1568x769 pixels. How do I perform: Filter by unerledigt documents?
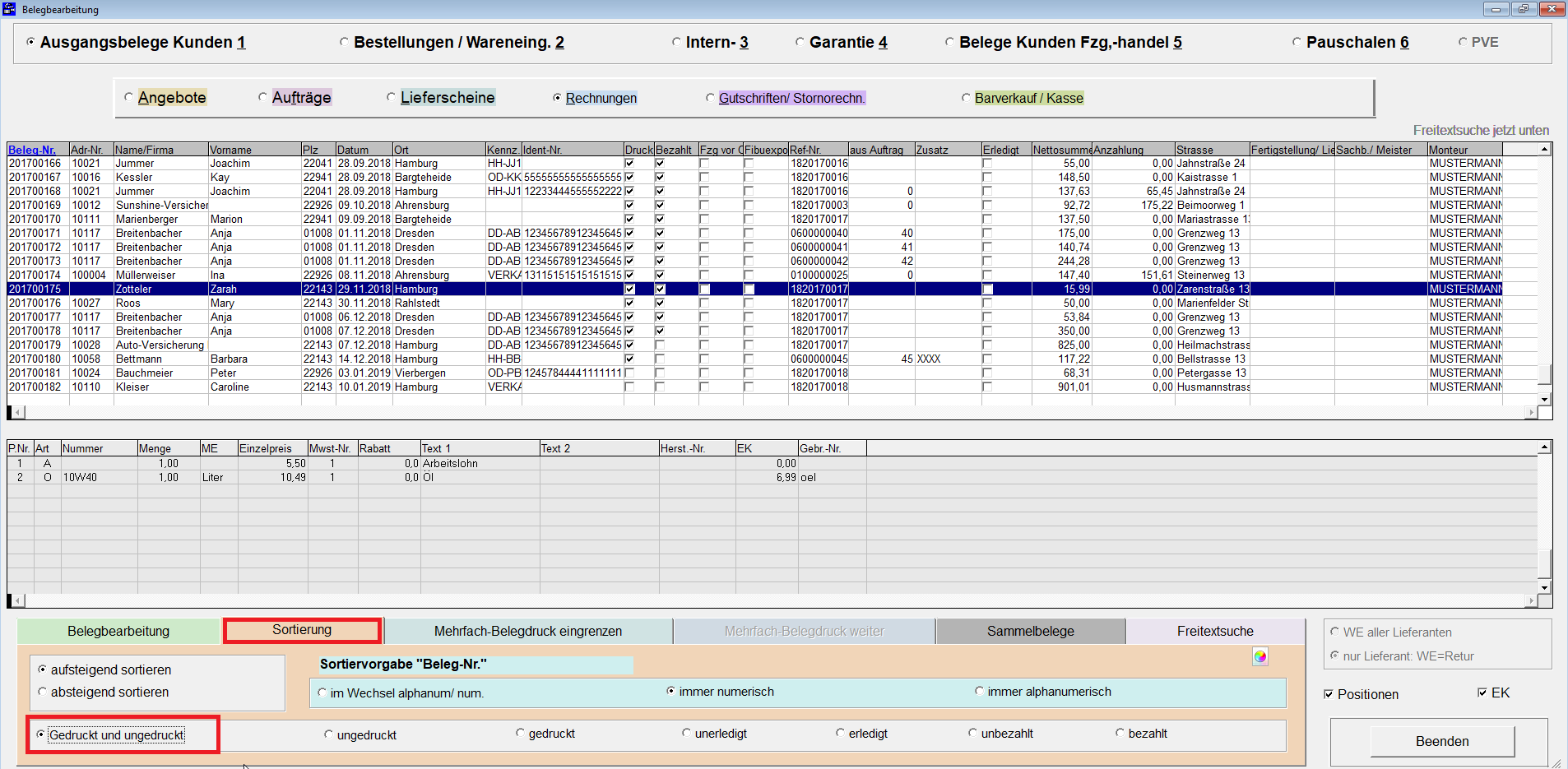687,733
